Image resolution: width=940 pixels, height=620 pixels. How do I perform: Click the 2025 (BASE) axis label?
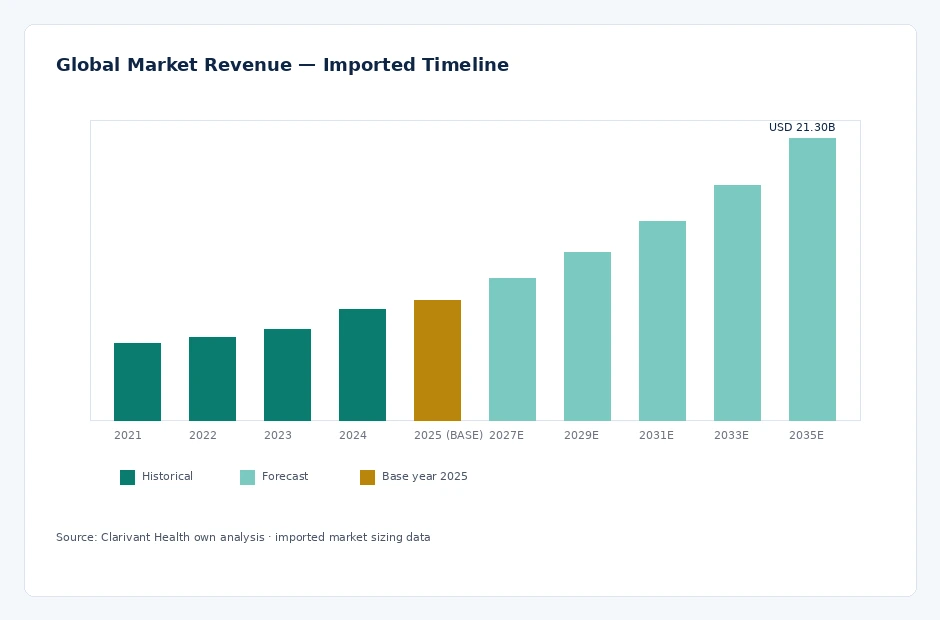click(448, 435)
